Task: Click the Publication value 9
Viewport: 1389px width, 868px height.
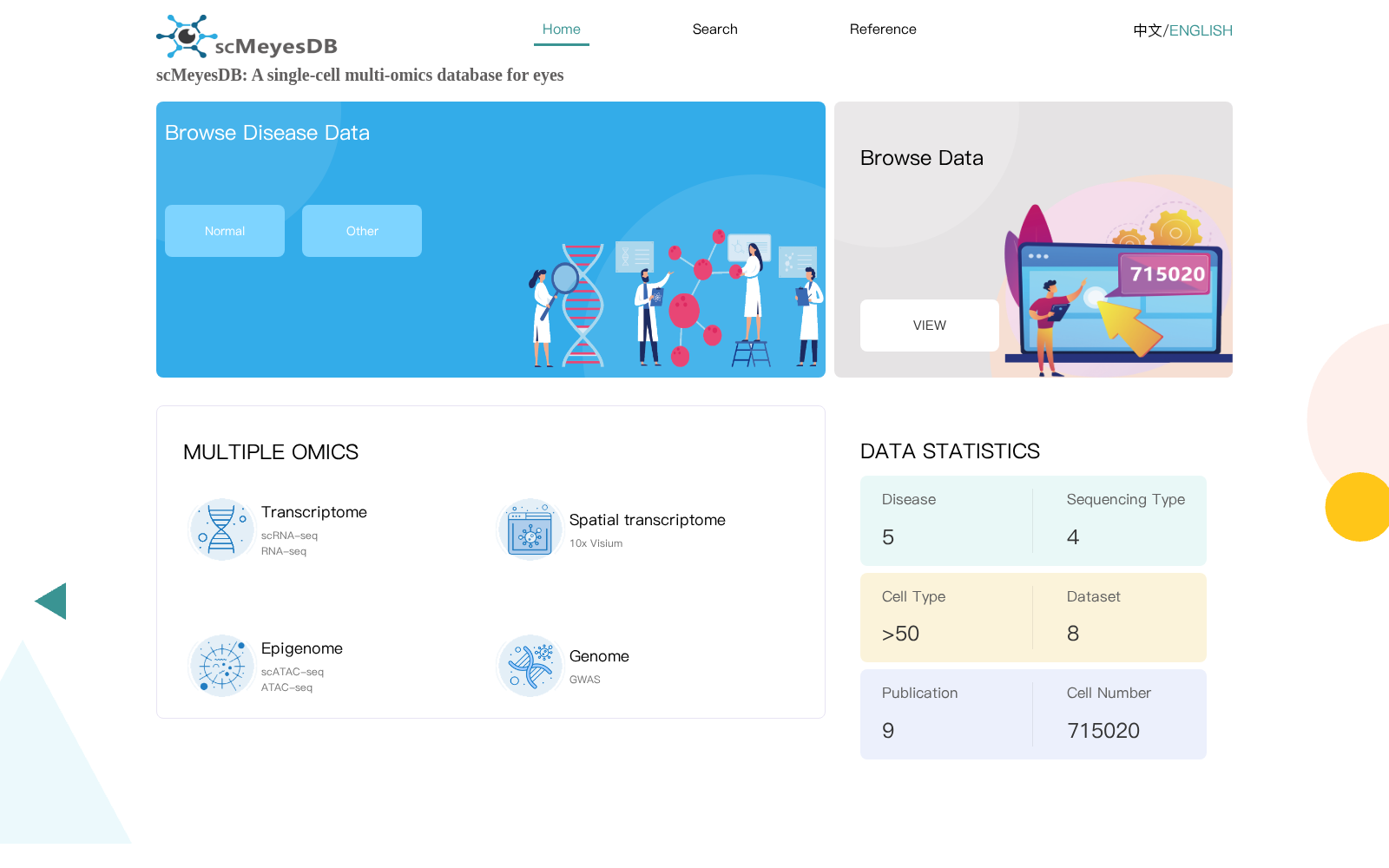Action: point(888,731)
